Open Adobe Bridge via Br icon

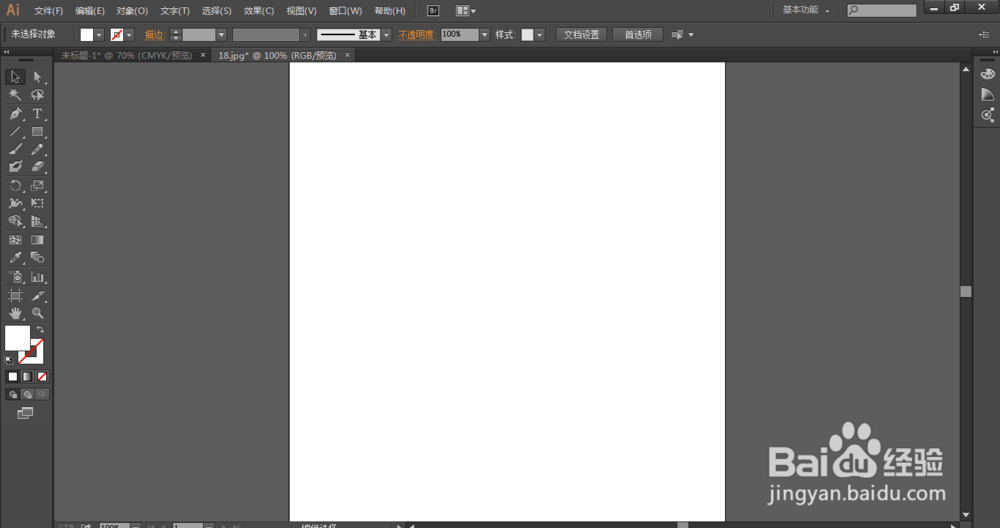433,11
